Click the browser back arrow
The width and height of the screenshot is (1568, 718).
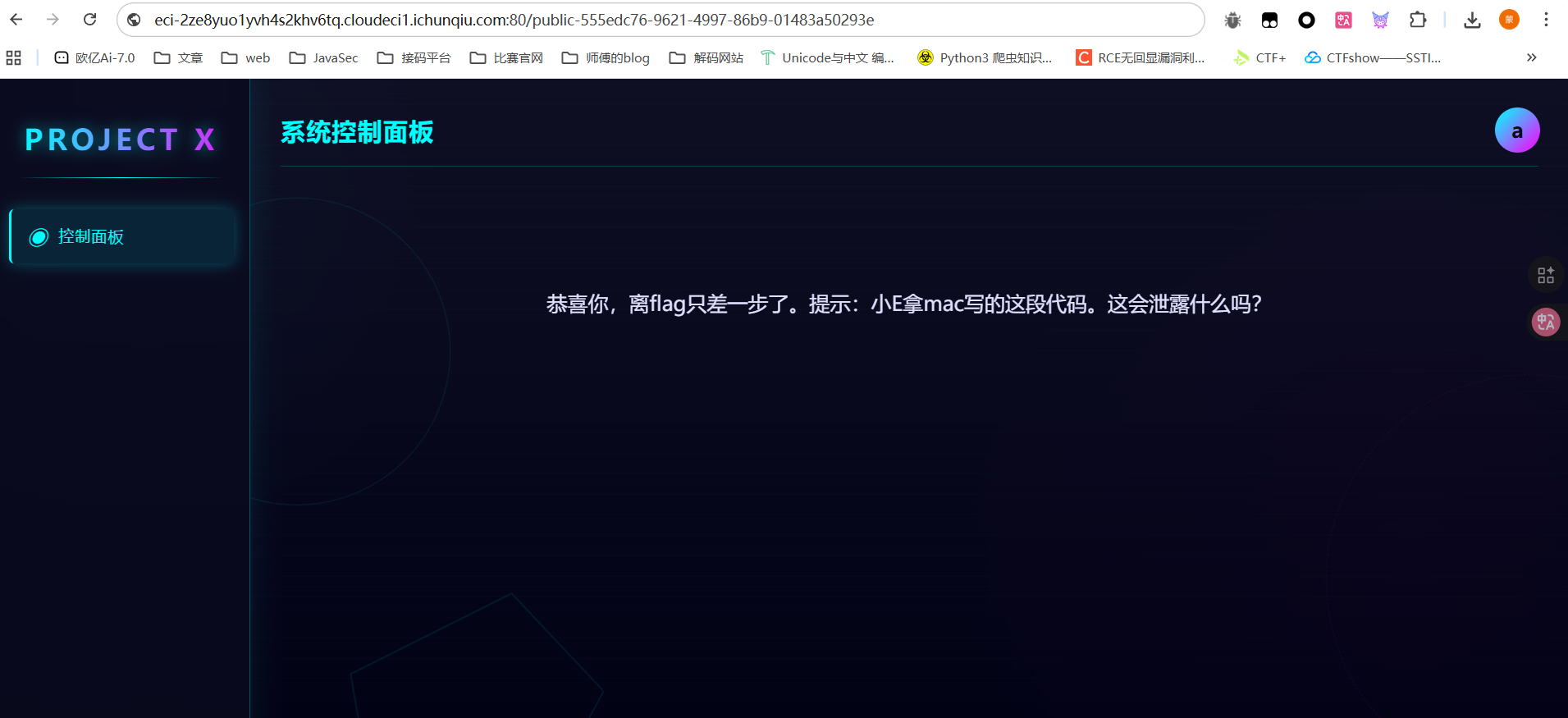[x=16, y=20]
